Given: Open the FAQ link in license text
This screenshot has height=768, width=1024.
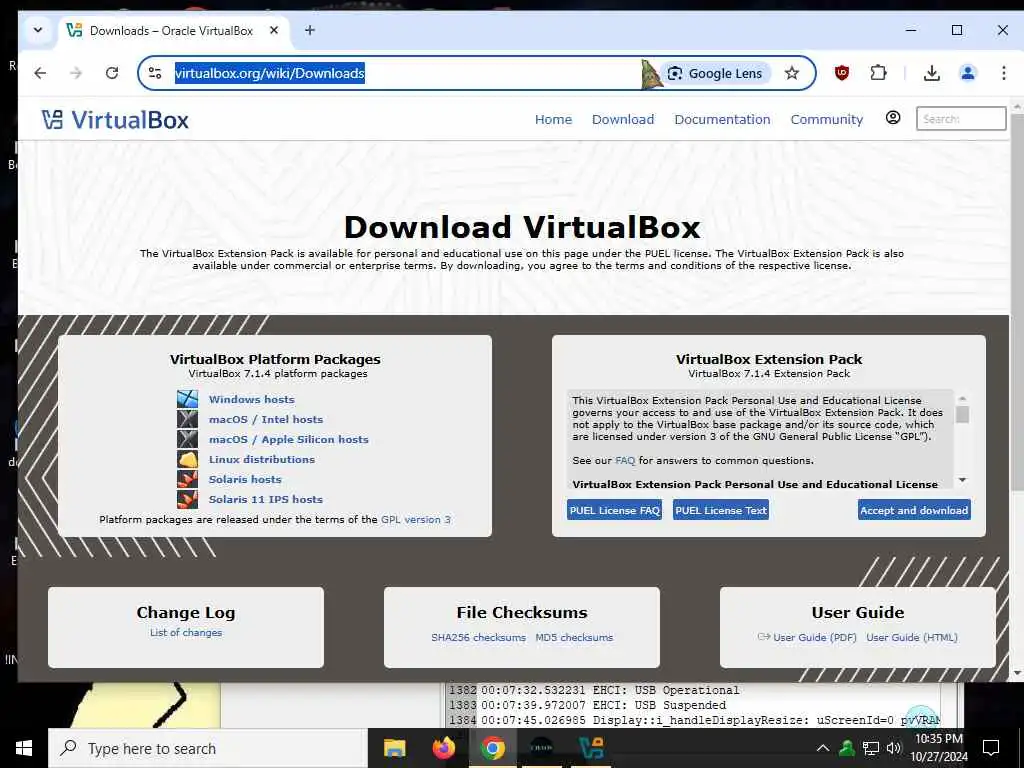Looking at the screenshot, I should [625, 460].
